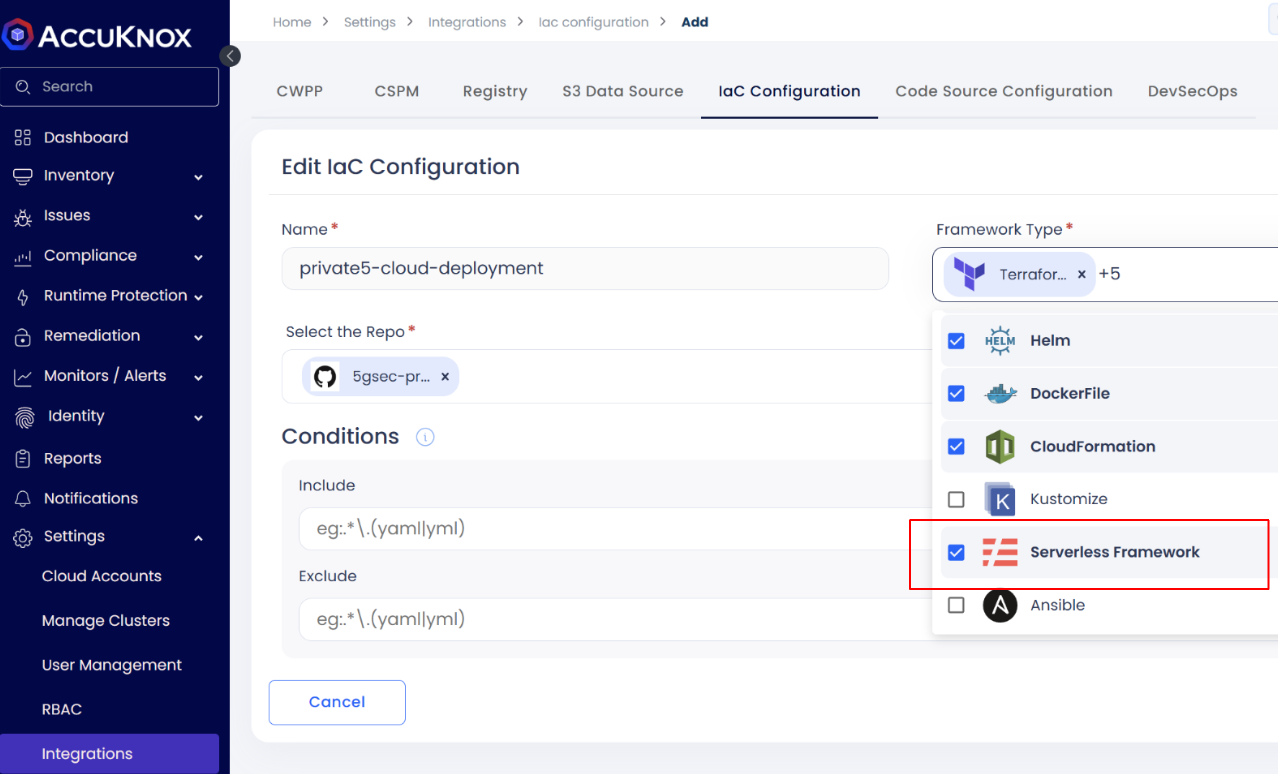
Task: Select the Dashboard icon in sidebar
Action: pyautogui.click(x=22, y=137)
